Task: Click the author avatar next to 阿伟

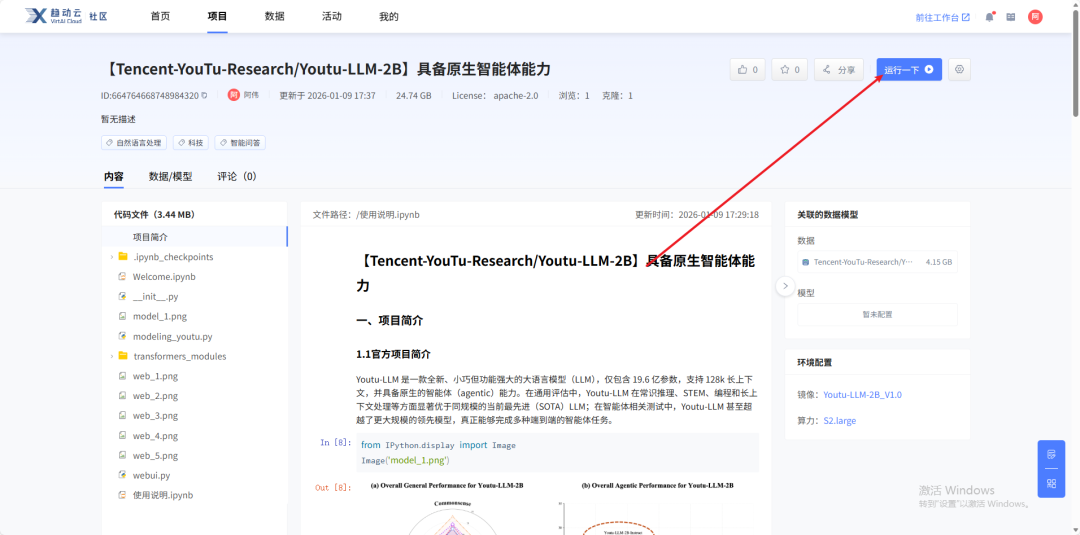Action: coord(234,95)
